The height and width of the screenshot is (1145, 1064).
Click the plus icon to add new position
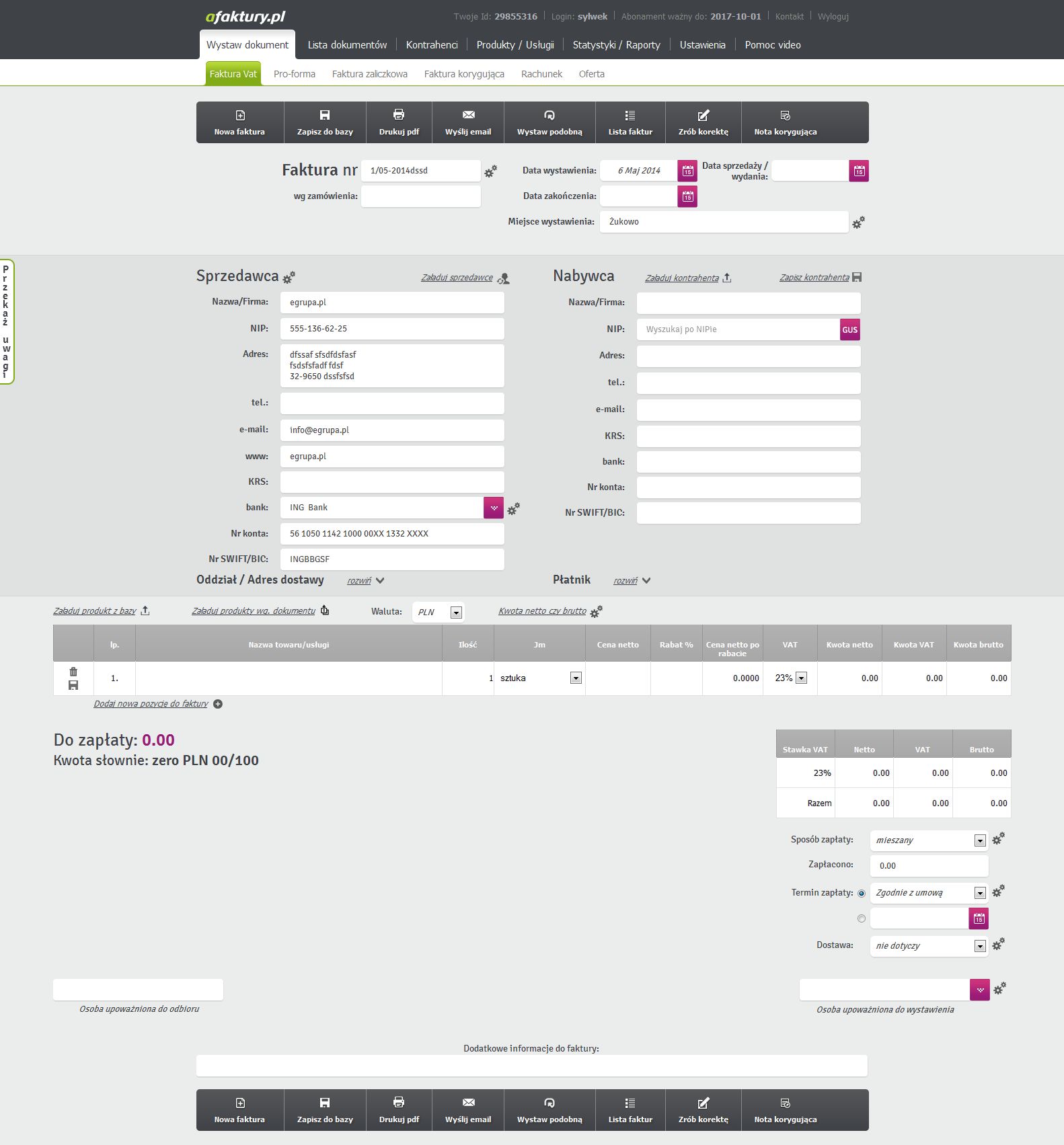(x=218, y=704)
